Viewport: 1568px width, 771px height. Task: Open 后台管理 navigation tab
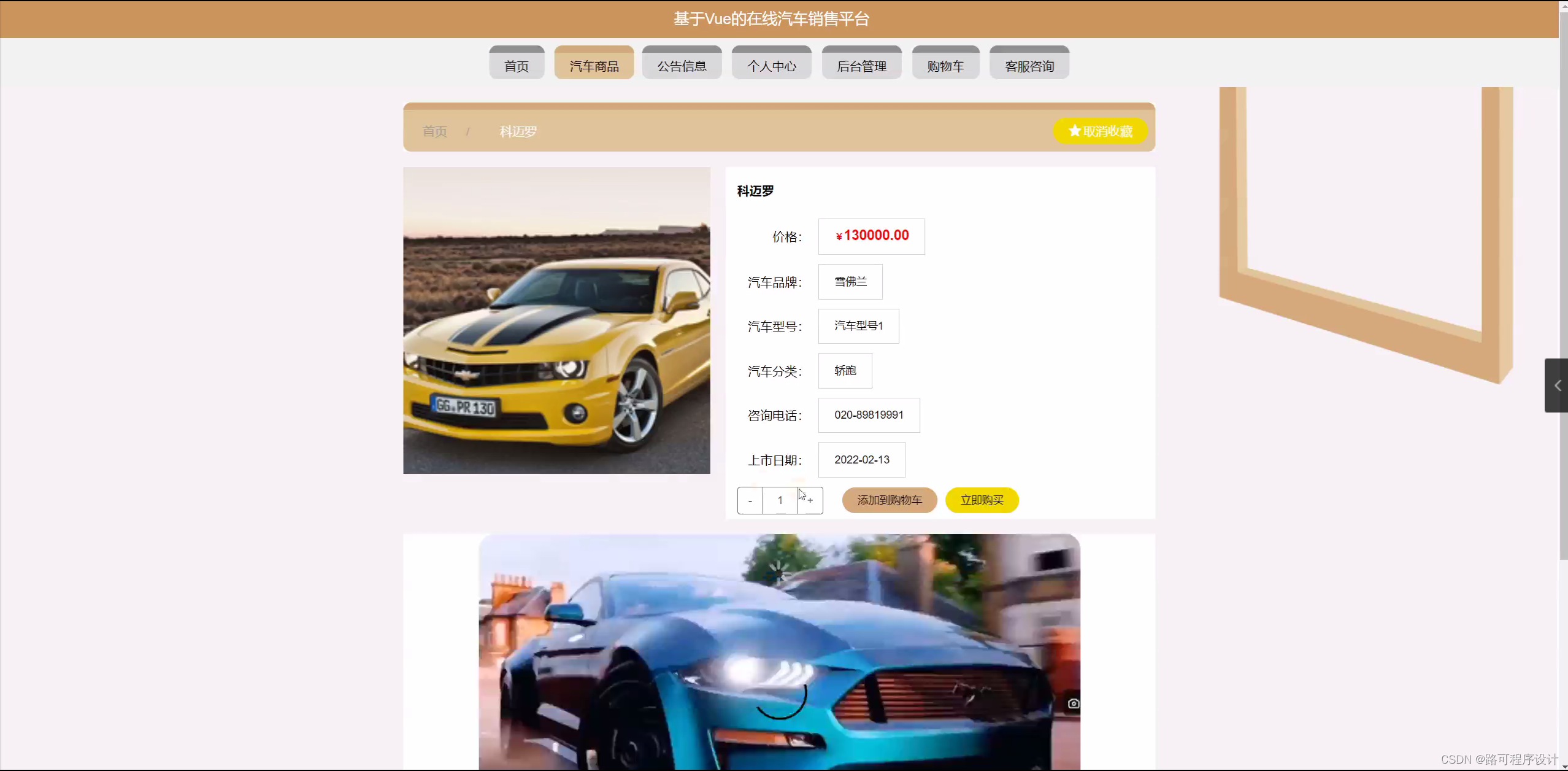click(x=861, y=66)
